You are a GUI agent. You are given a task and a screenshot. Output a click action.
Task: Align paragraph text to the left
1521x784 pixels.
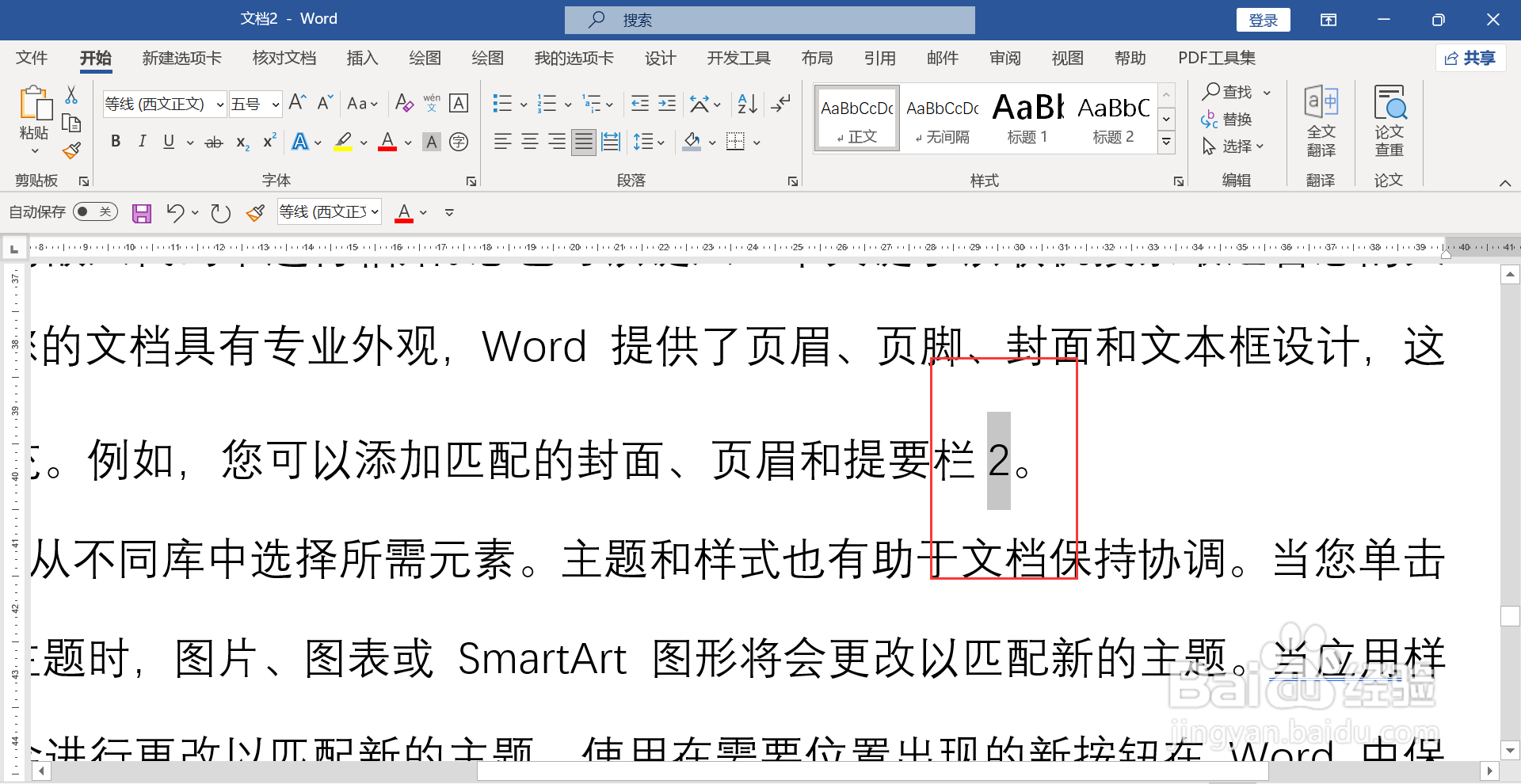click(502, 142)
